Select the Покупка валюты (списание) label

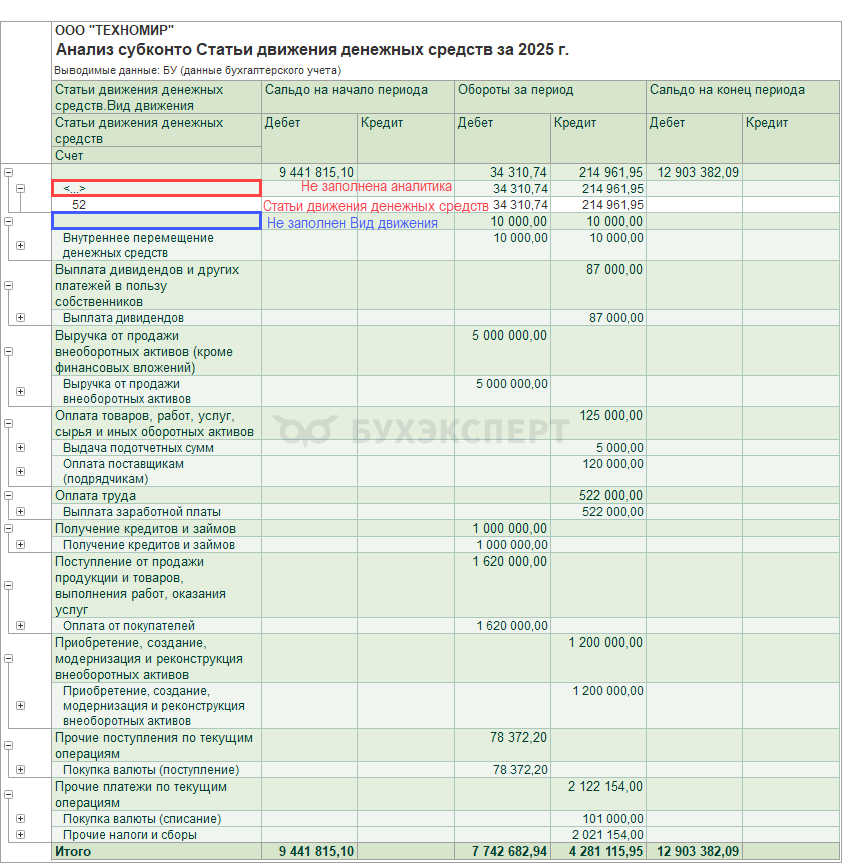(142, 818)
